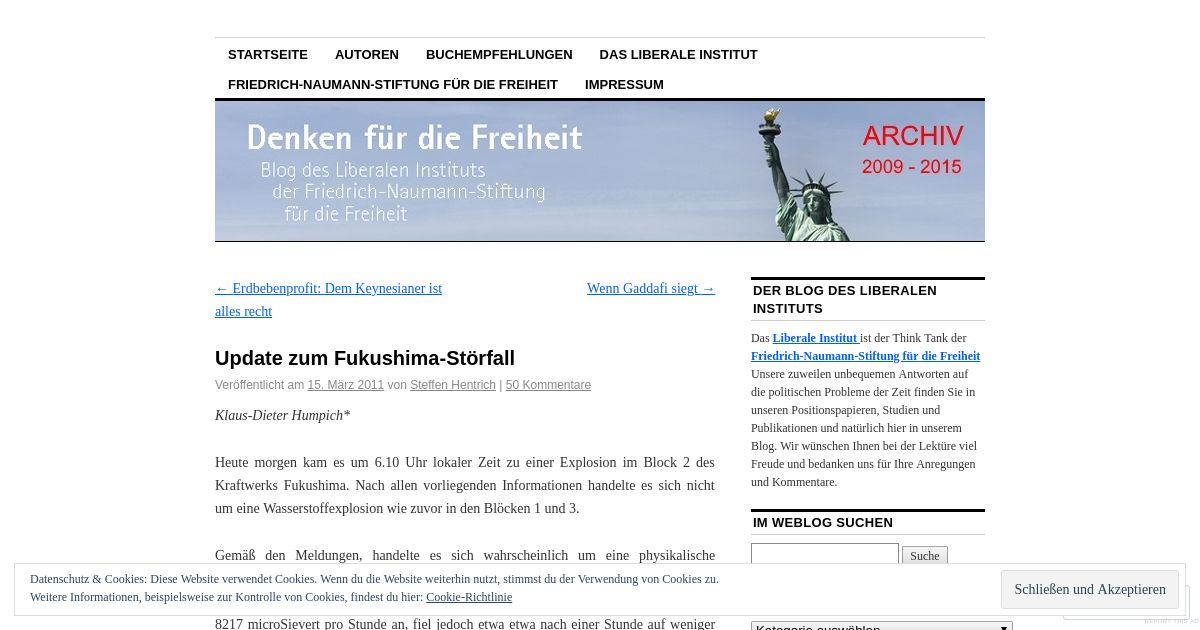Click the byline Klaus-Dieter Humpich*
Viewport: 1200px width, 630px height.
(283, 415)
